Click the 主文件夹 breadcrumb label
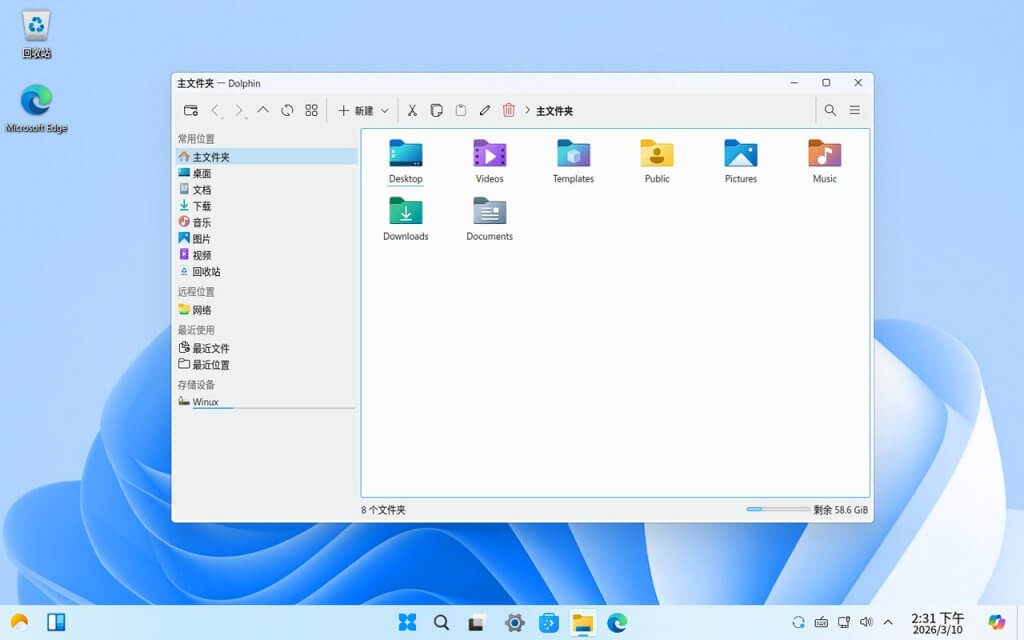This screenshot has height=640, width=1024. (x=554, y=111)
